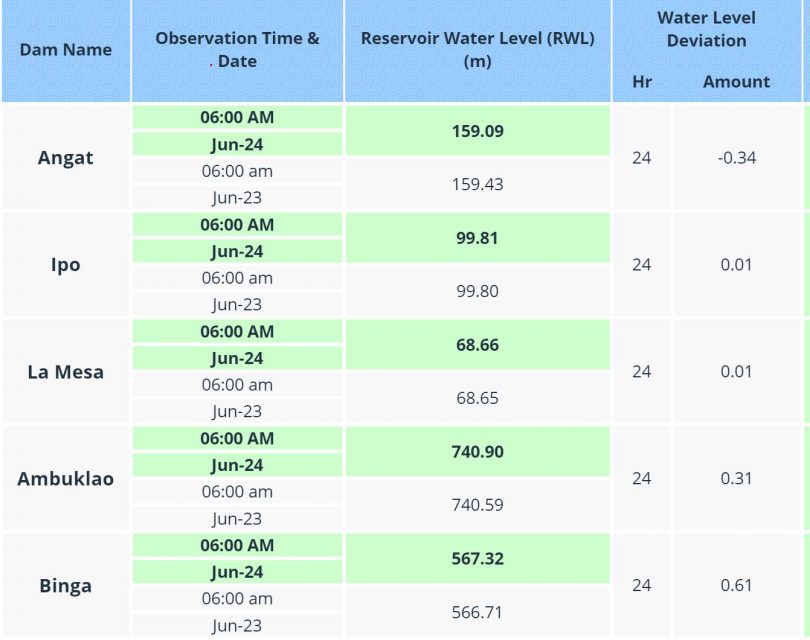Viewport: 810px width, 640px height.
Task: Select Ipo's current water level 99.81
Action: coord(477,238)
